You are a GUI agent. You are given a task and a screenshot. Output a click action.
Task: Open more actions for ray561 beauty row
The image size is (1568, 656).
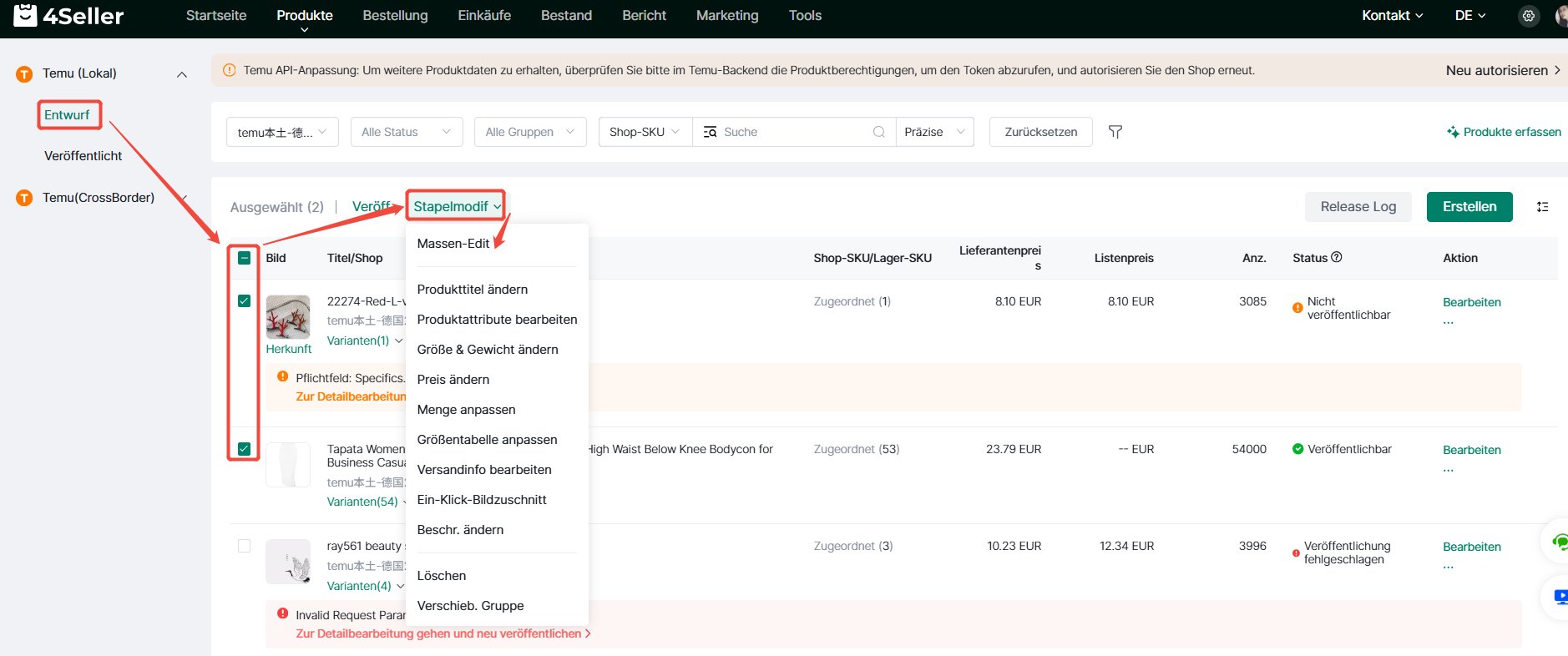click(1449, 567)
